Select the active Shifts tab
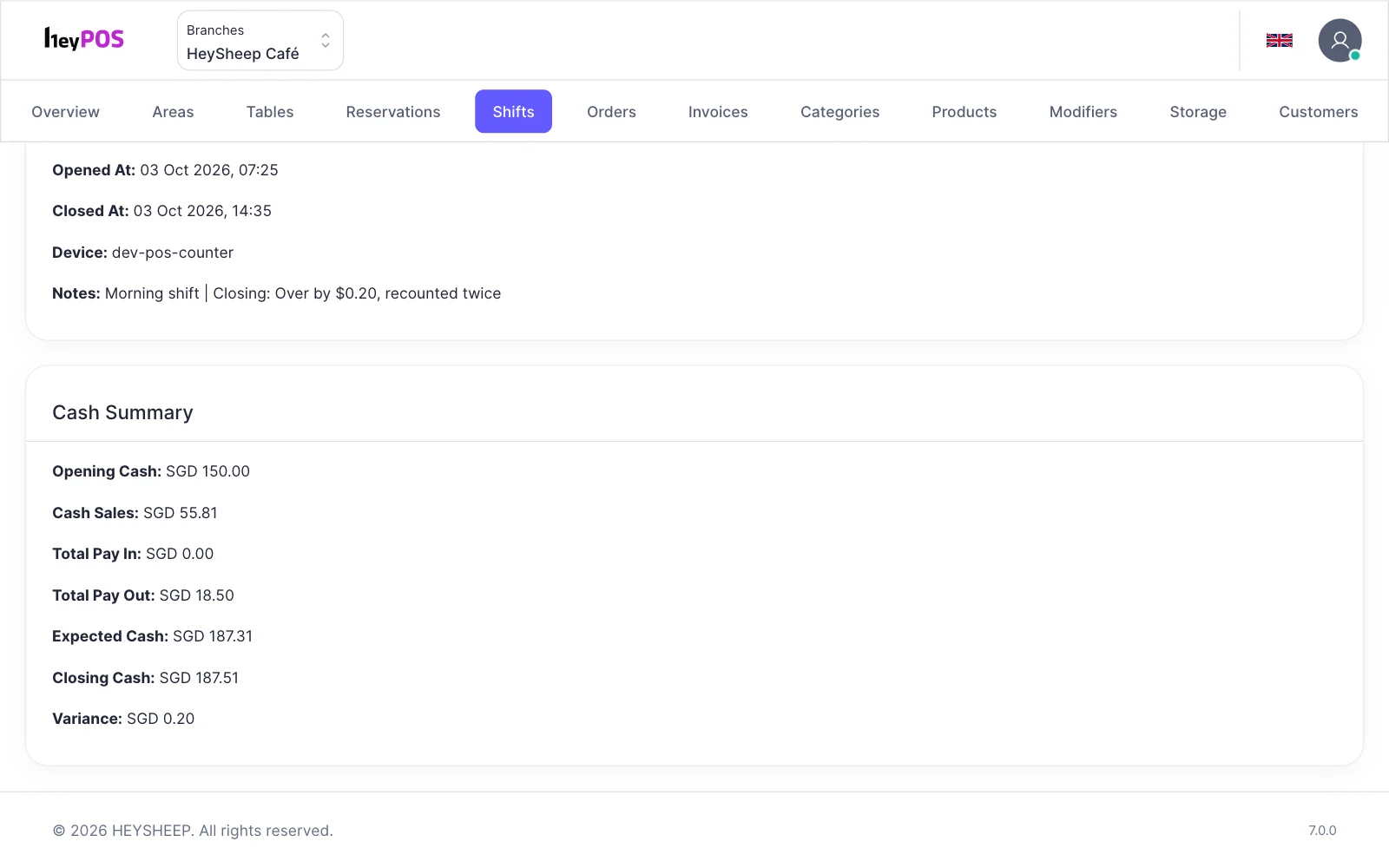Viewport: 1389px width, 868px height. click(513, 112)
